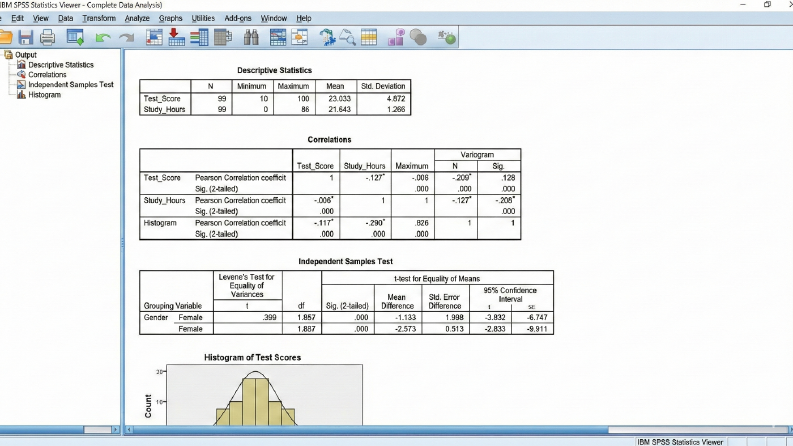Image resolution: width=793 pixels, height=446 pixels.
Task: Click the Levene's Test for Equality header
Action: pyautogui.click(x=247, y=286)
